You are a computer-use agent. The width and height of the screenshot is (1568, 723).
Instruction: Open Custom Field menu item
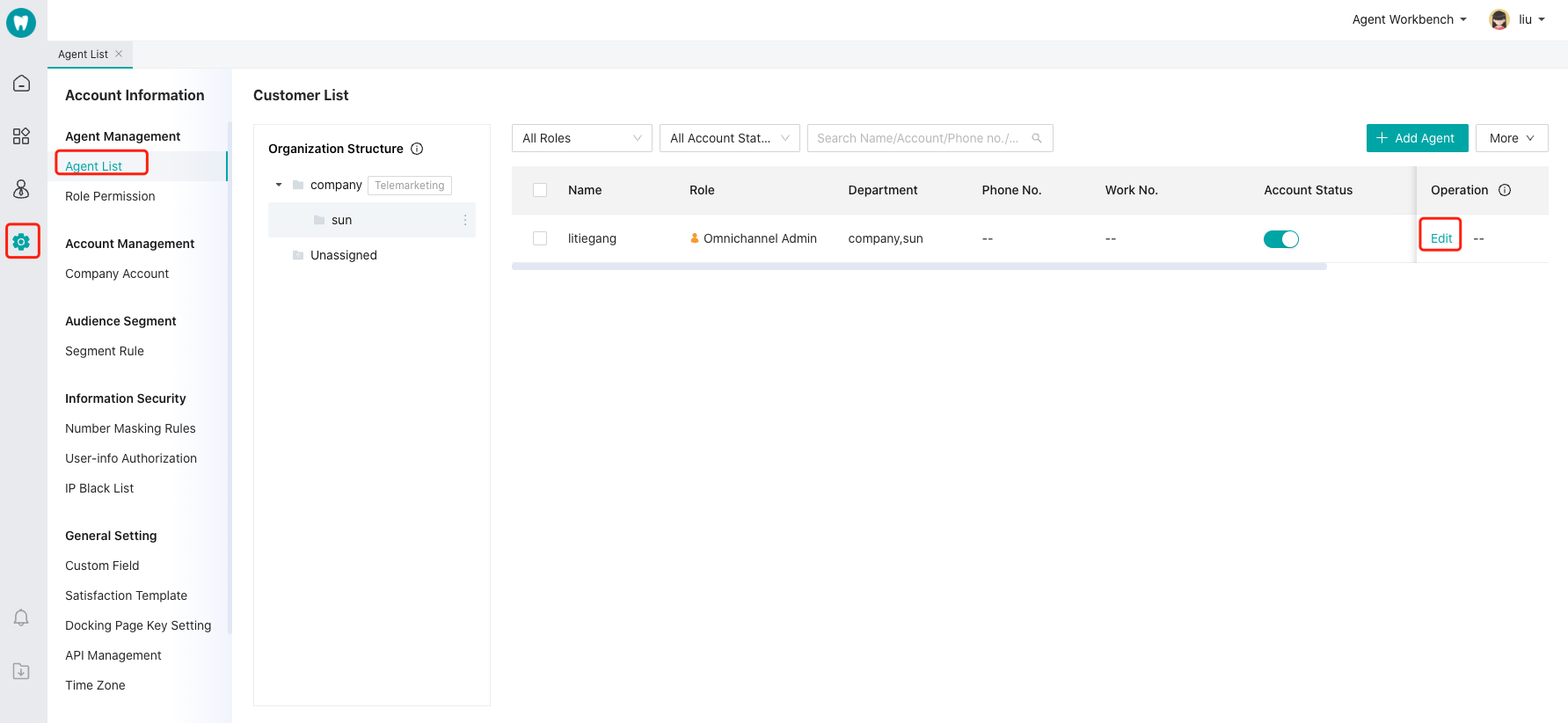tap(102, 566)
